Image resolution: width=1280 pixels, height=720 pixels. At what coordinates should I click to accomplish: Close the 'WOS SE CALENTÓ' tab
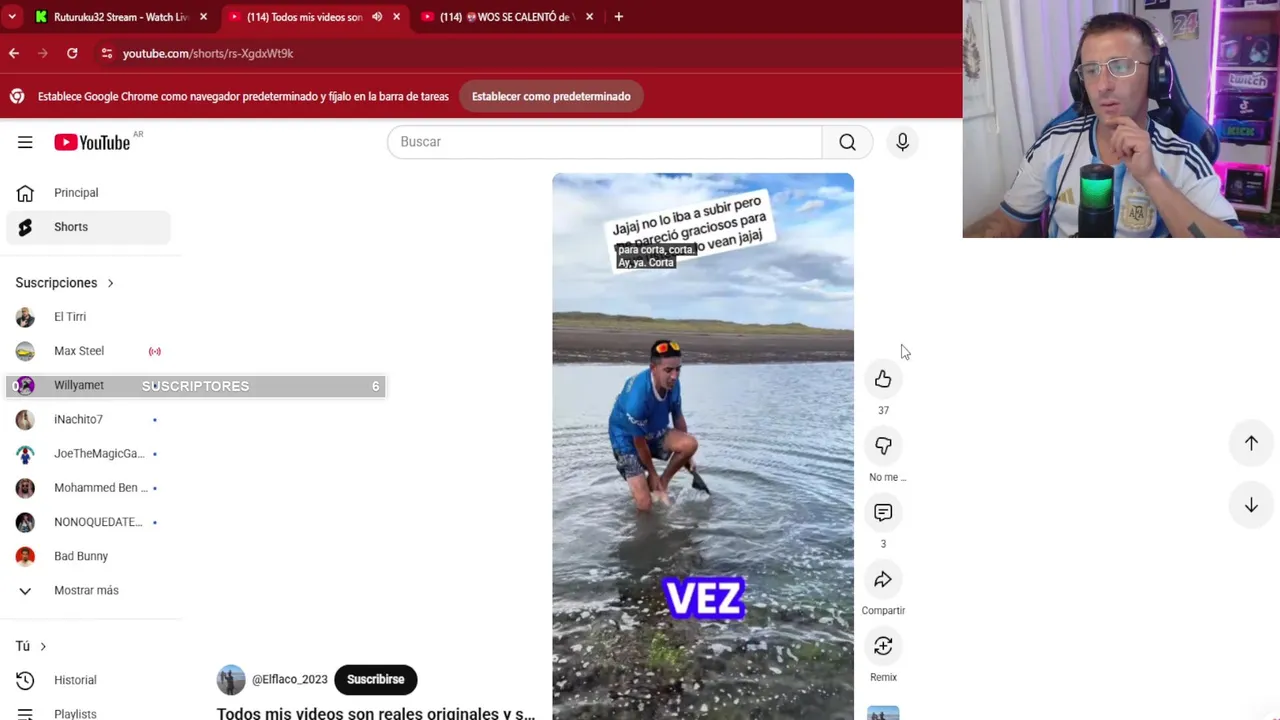589,17
